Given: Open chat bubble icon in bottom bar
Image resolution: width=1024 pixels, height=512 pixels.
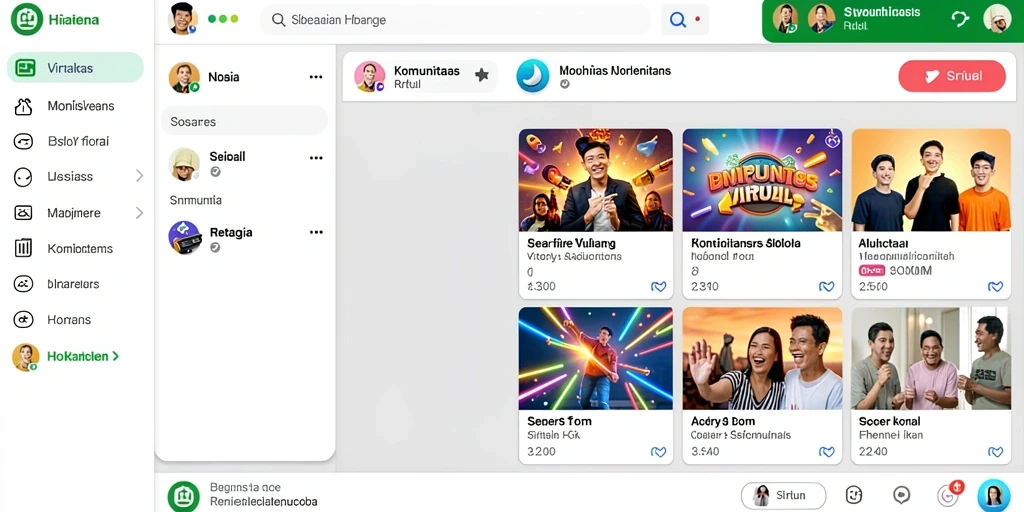Looking at the screenshot, I should (902, 495).
